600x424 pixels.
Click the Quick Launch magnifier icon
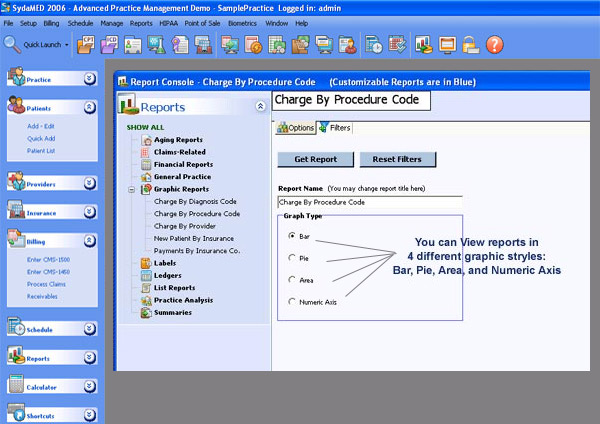click(x=11, y=44)
